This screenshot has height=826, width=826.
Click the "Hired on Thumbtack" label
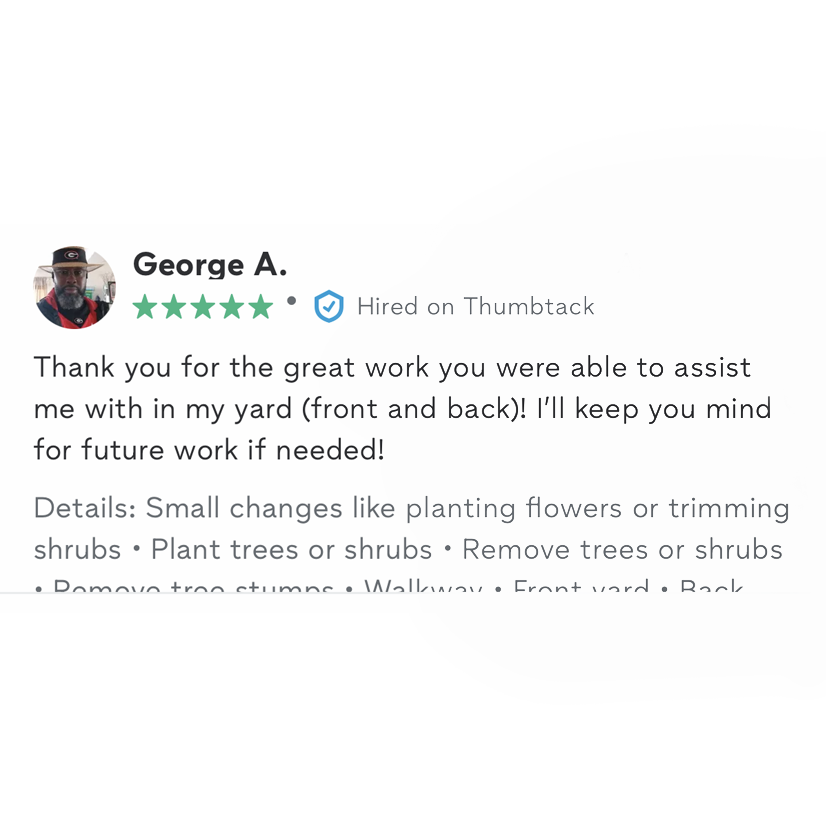(x=475, y=306)
